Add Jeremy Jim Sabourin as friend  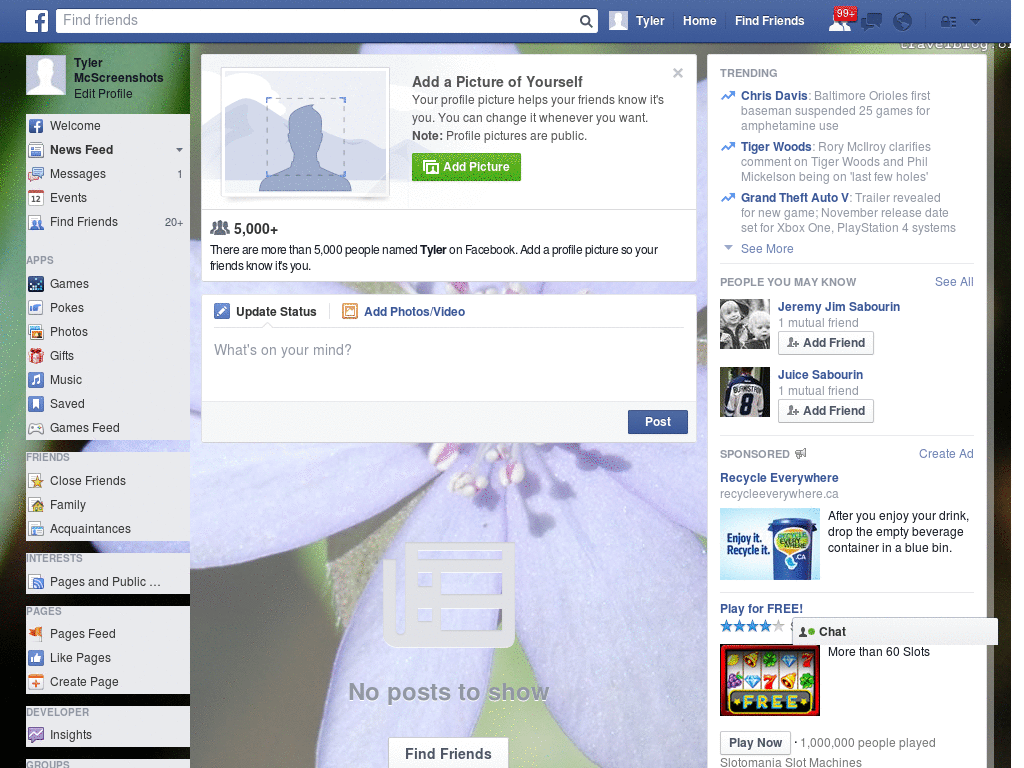click(825, 343)
